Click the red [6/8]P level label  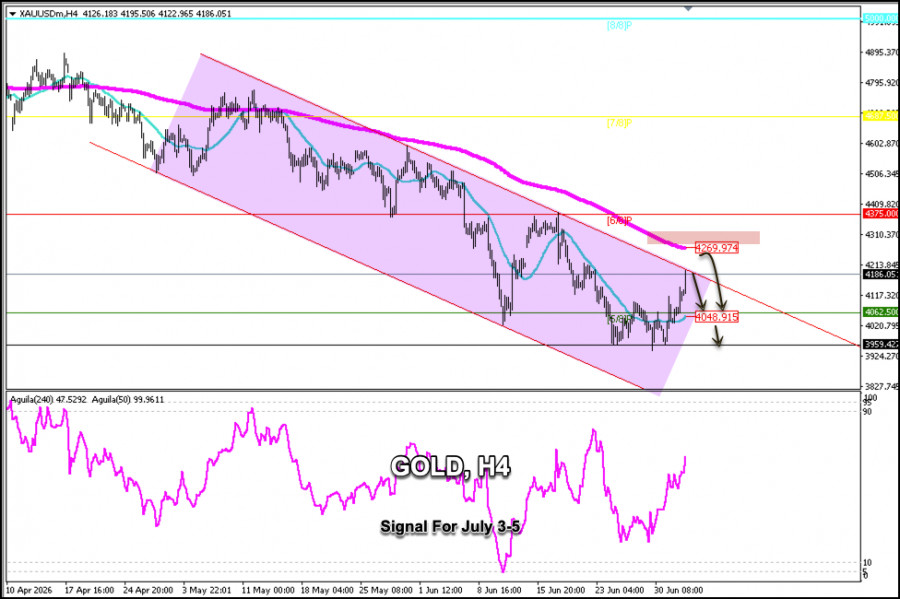(619, 220)
